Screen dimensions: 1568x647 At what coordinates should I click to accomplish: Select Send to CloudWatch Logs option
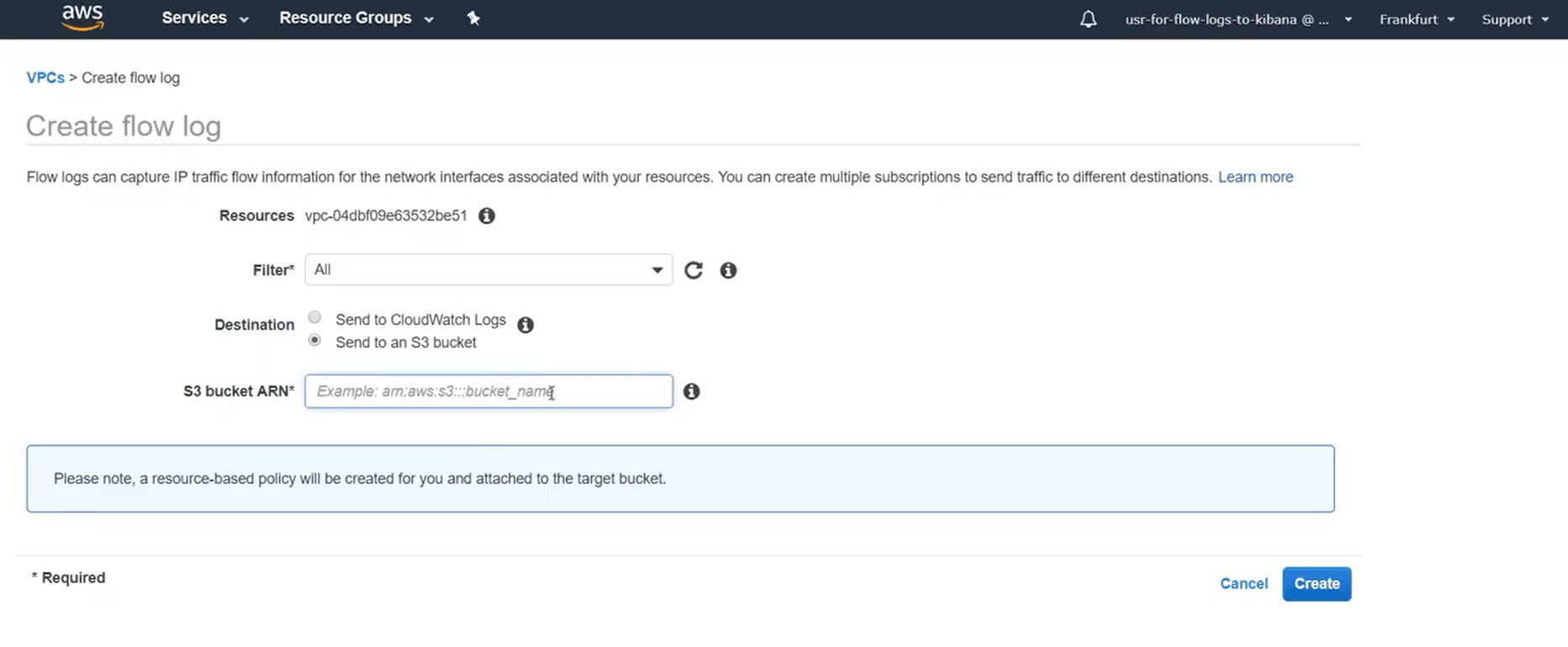tap(314, 318)
